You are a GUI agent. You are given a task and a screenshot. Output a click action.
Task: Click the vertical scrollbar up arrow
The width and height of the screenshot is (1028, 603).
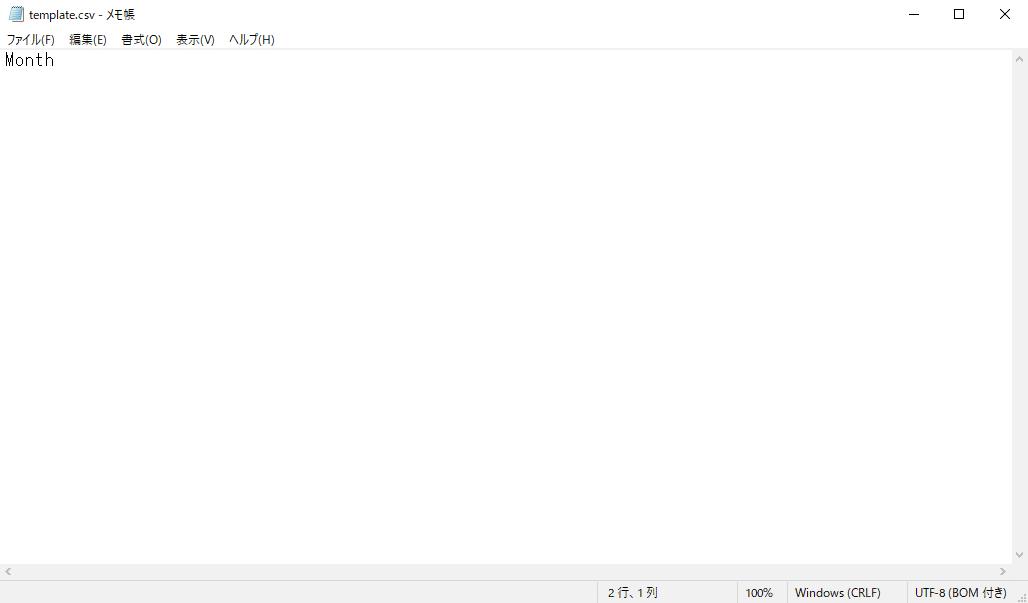[x=1019, y=59]
